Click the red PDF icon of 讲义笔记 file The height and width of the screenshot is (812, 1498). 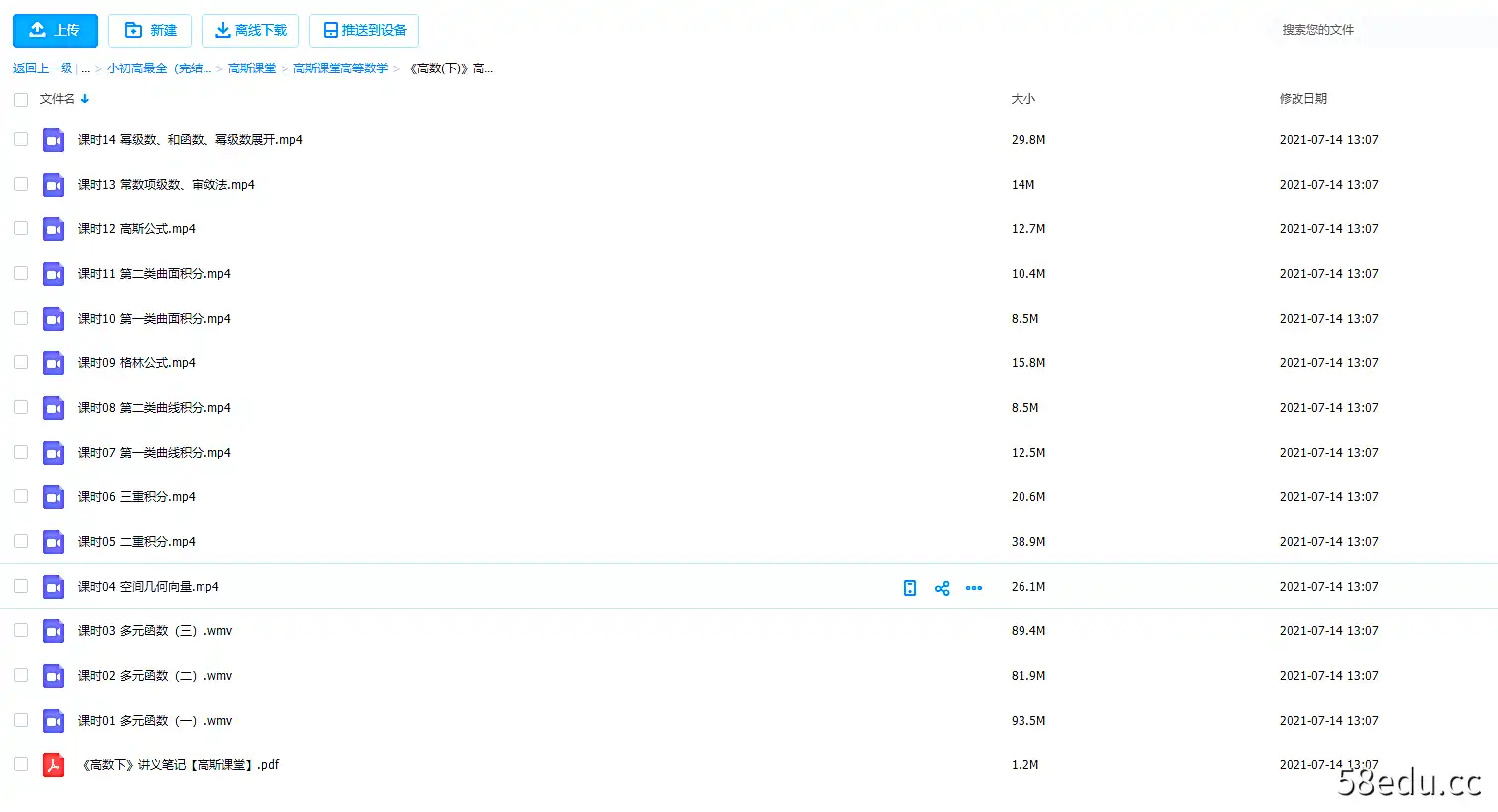click(54, 765)
